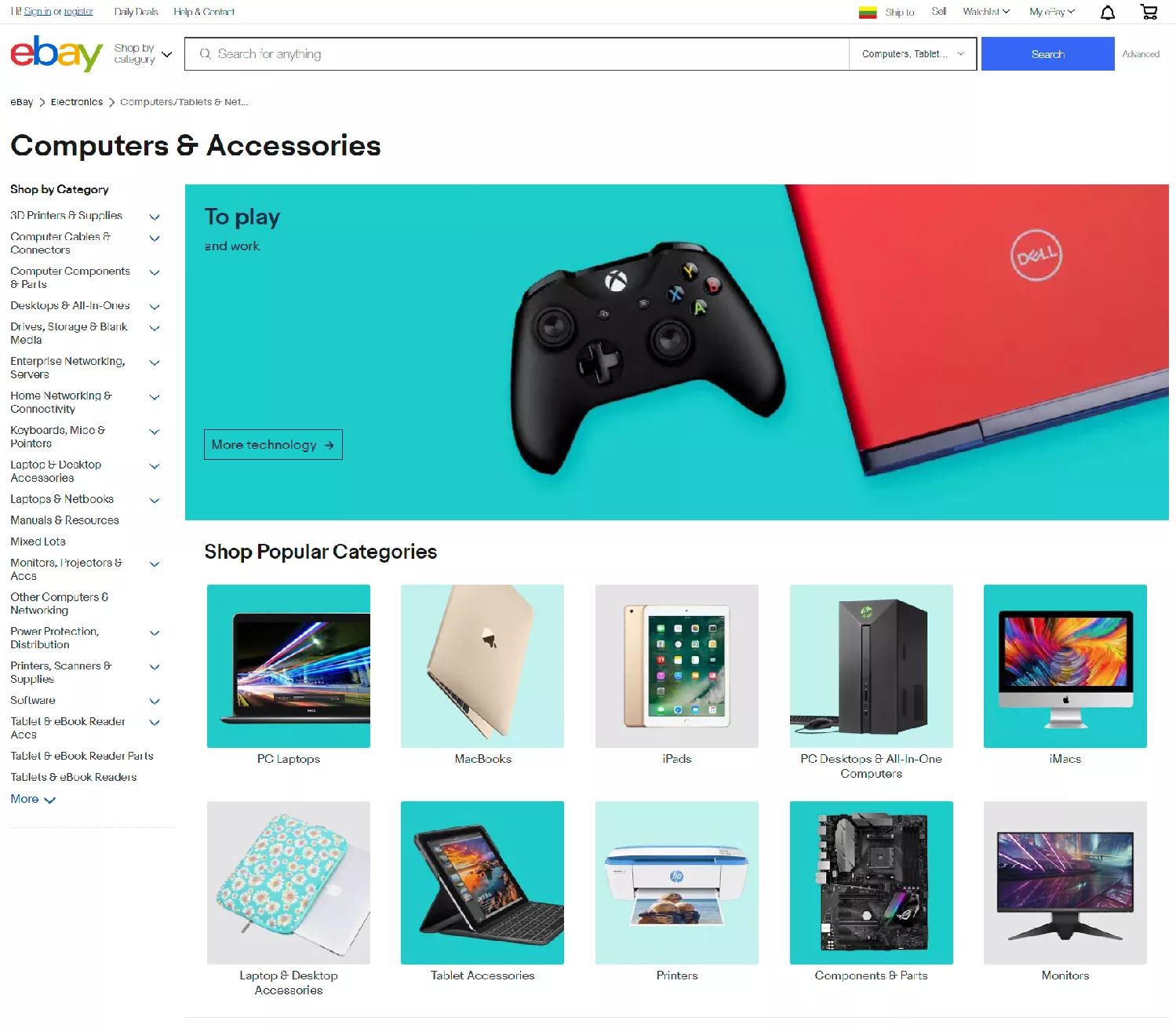The width and height of the screenshot is (1176, 1032).
Task: Open the Daily Deals link
Action: (136, 12)
